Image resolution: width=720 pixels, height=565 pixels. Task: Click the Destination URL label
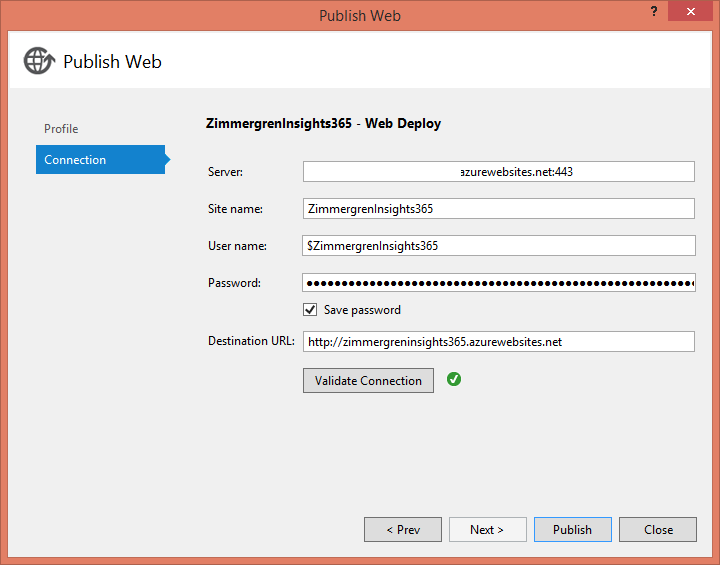point(251,341)
